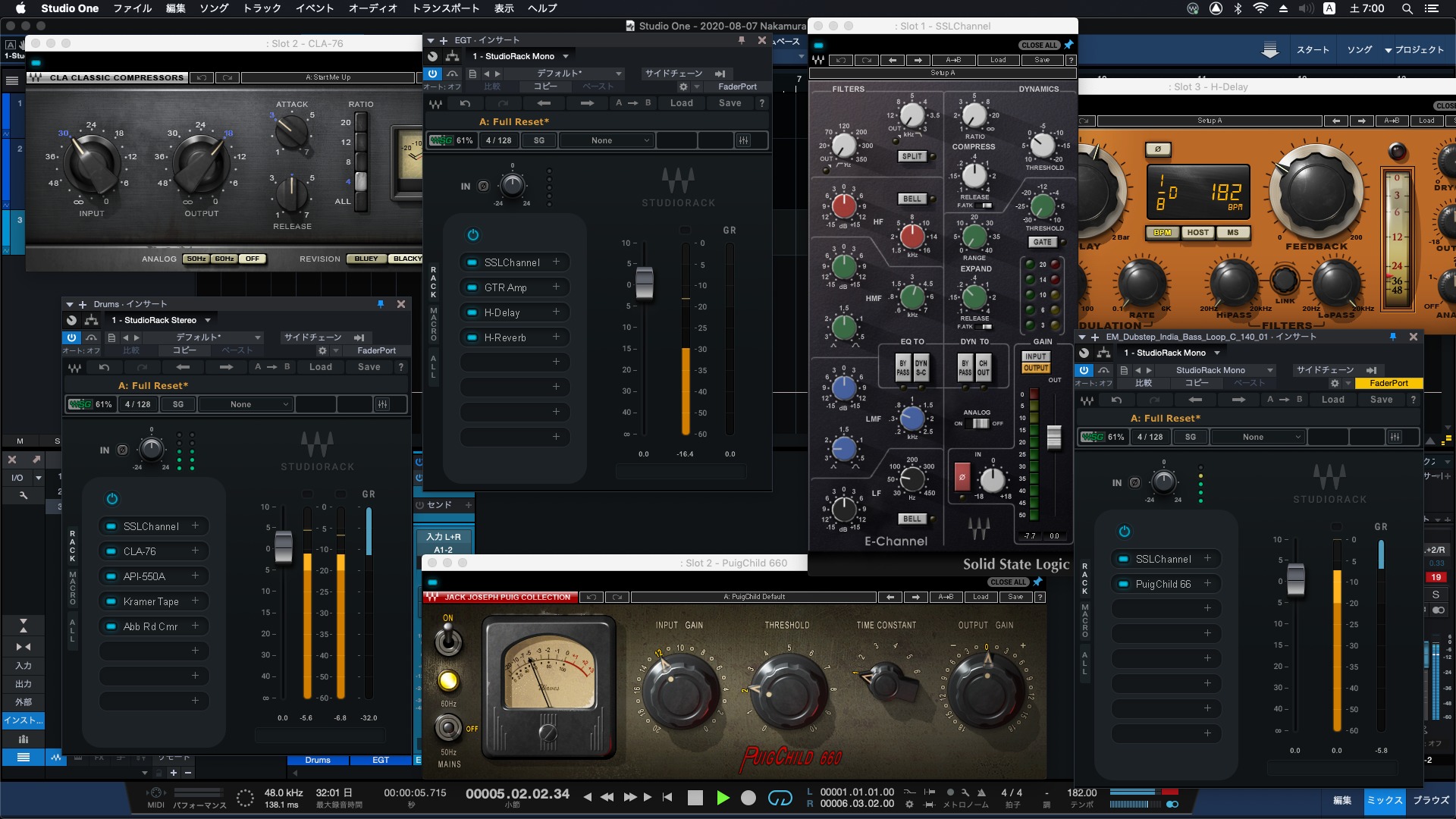Screen dimensions: 1456x819
Task: Switch to ブラウズ panel at bottom right
Action: 1431,800
